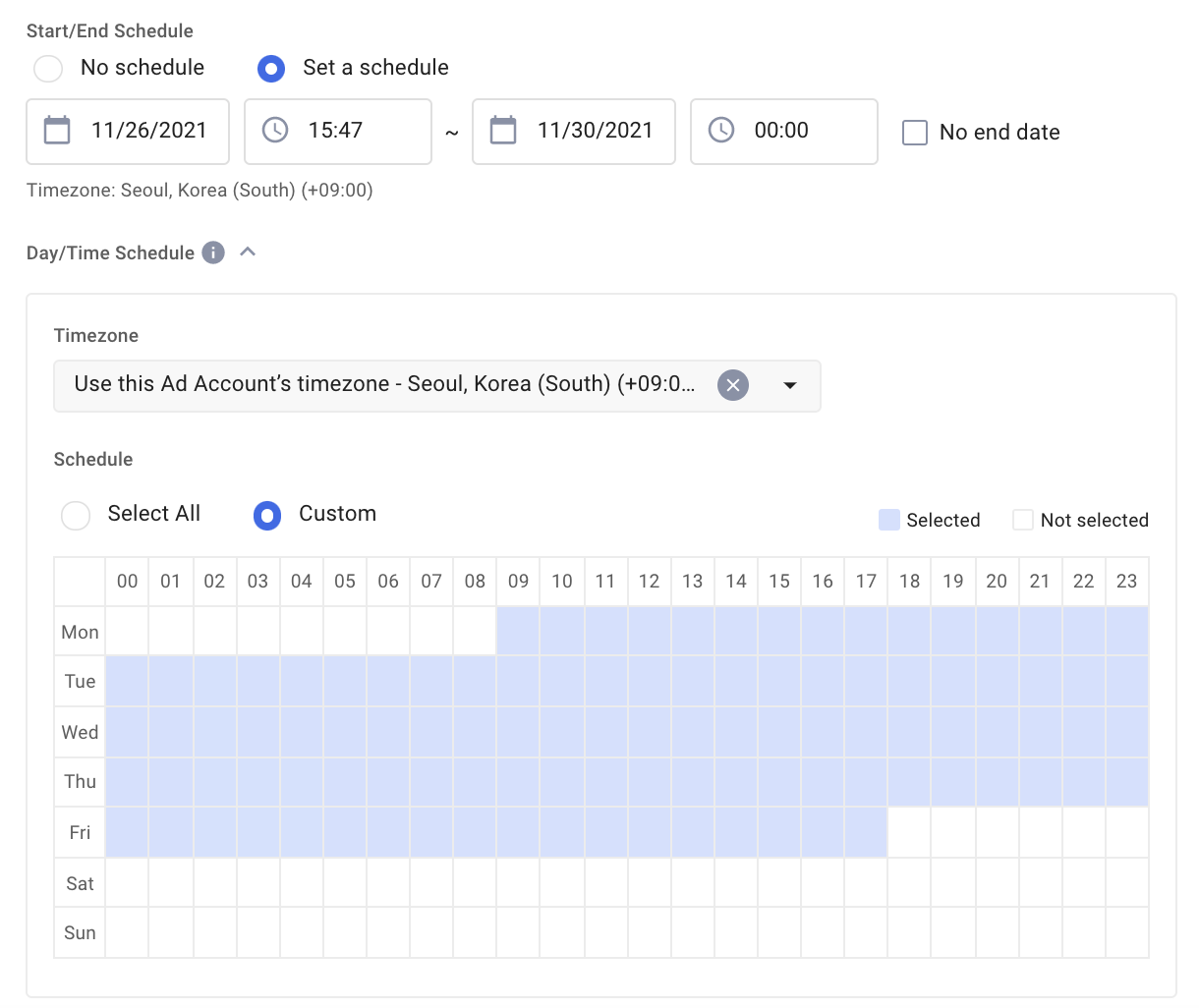Select the Monday 00 hour cell

[127, 632]
